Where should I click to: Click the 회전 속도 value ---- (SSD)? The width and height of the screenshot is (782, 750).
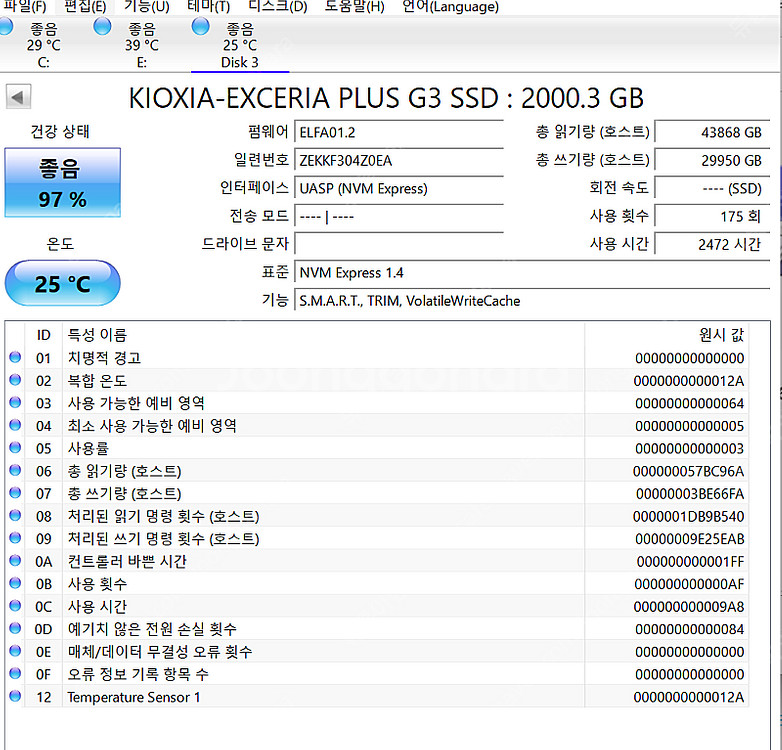[712, 188]
